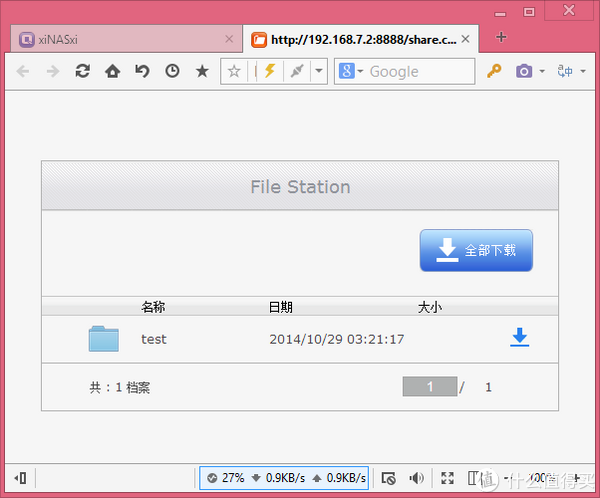This screenshot has height=498, width=600.
Task: Click date 2014/10/29 03:21:17
Action: pos(337,339)
